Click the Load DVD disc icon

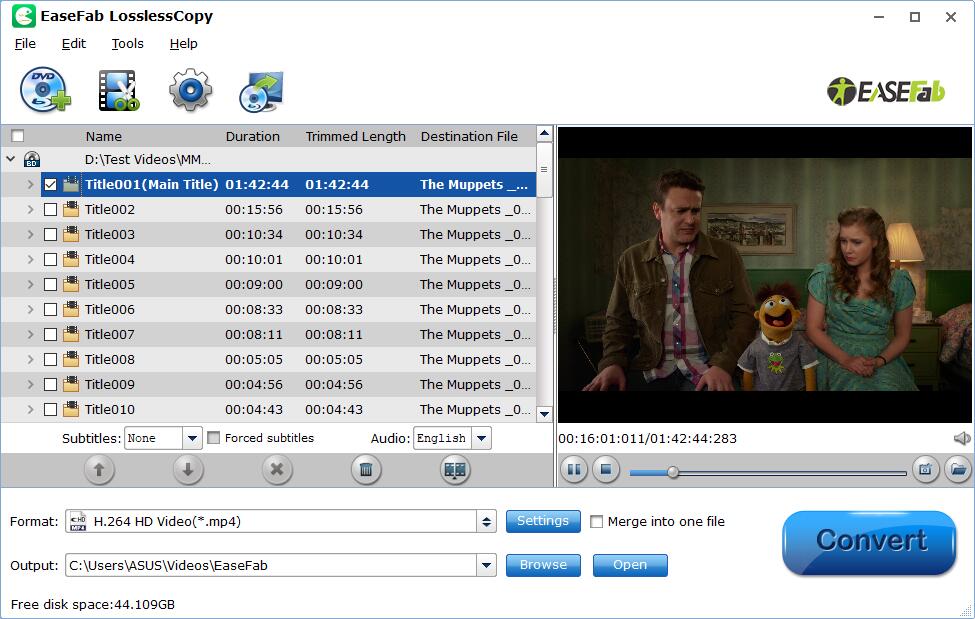(45, 91)
